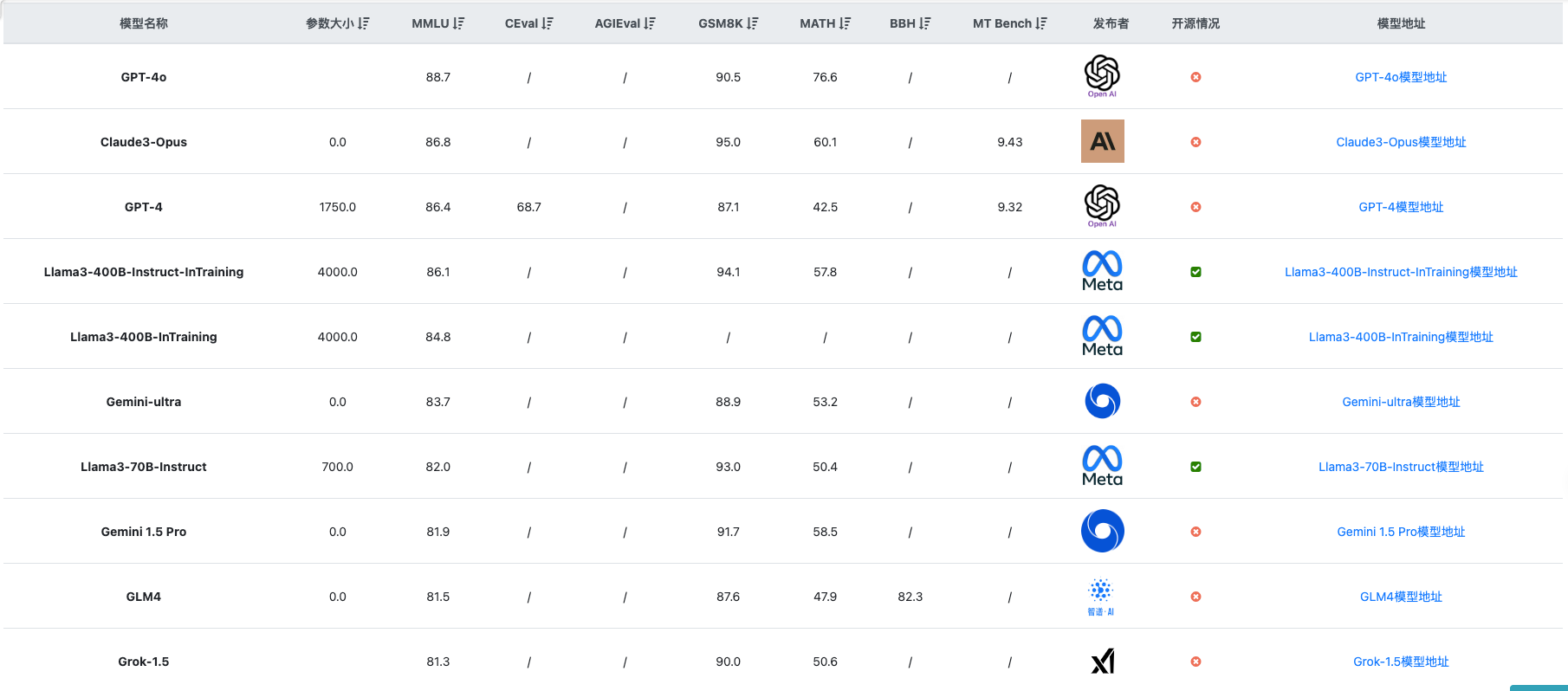Open the Gemini-ultra模型地址 link

coord(1401,402)
